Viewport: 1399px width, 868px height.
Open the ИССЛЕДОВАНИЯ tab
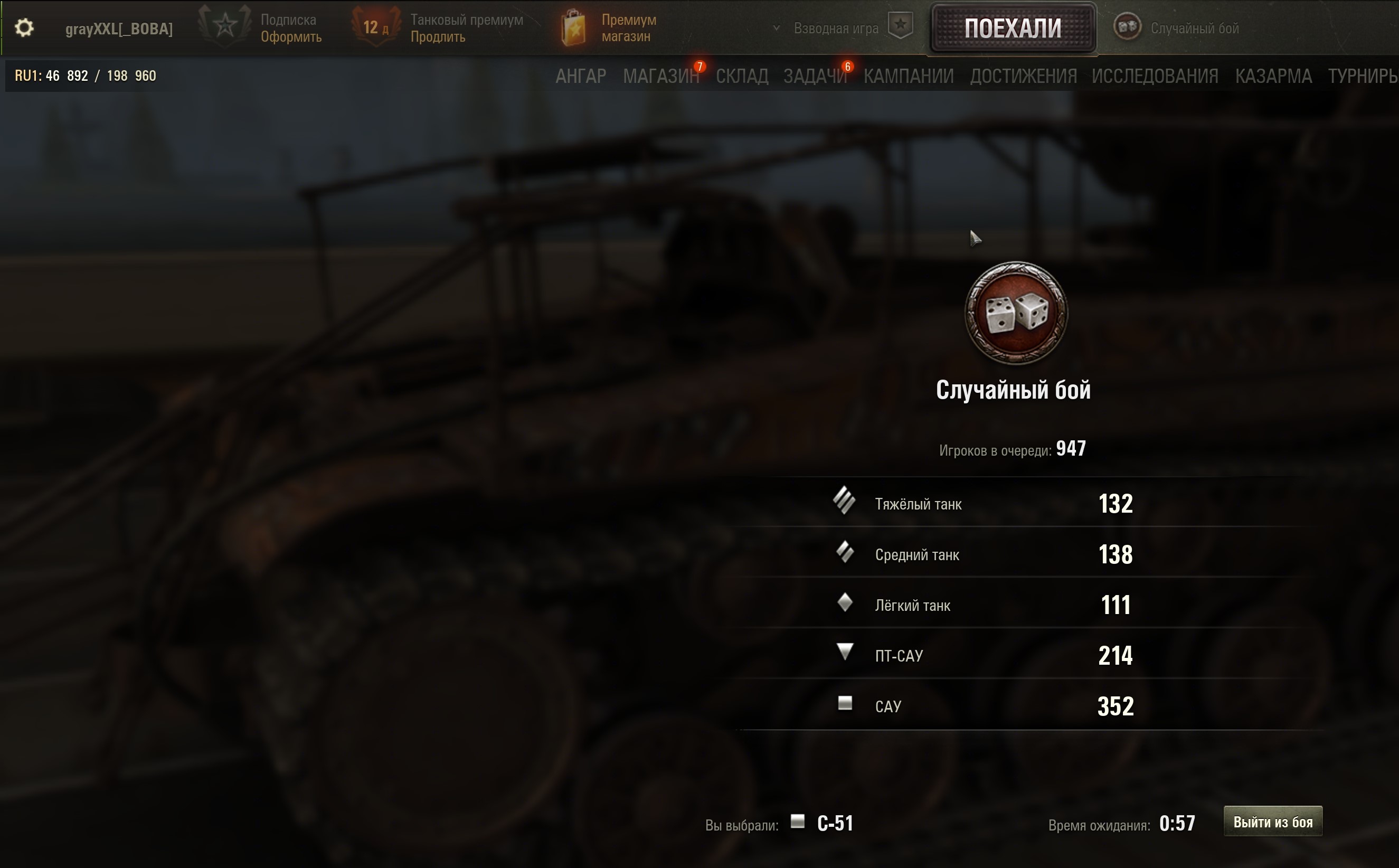(x=1155, y=76)
